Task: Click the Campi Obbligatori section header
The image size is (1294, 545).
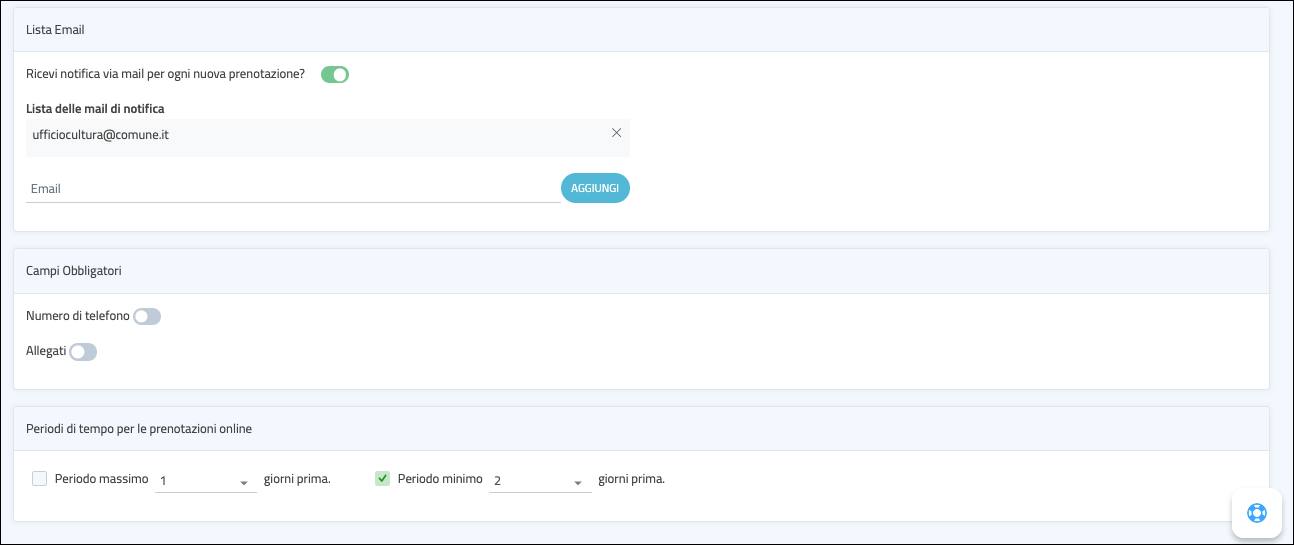Action: click(x=74, y=271)
